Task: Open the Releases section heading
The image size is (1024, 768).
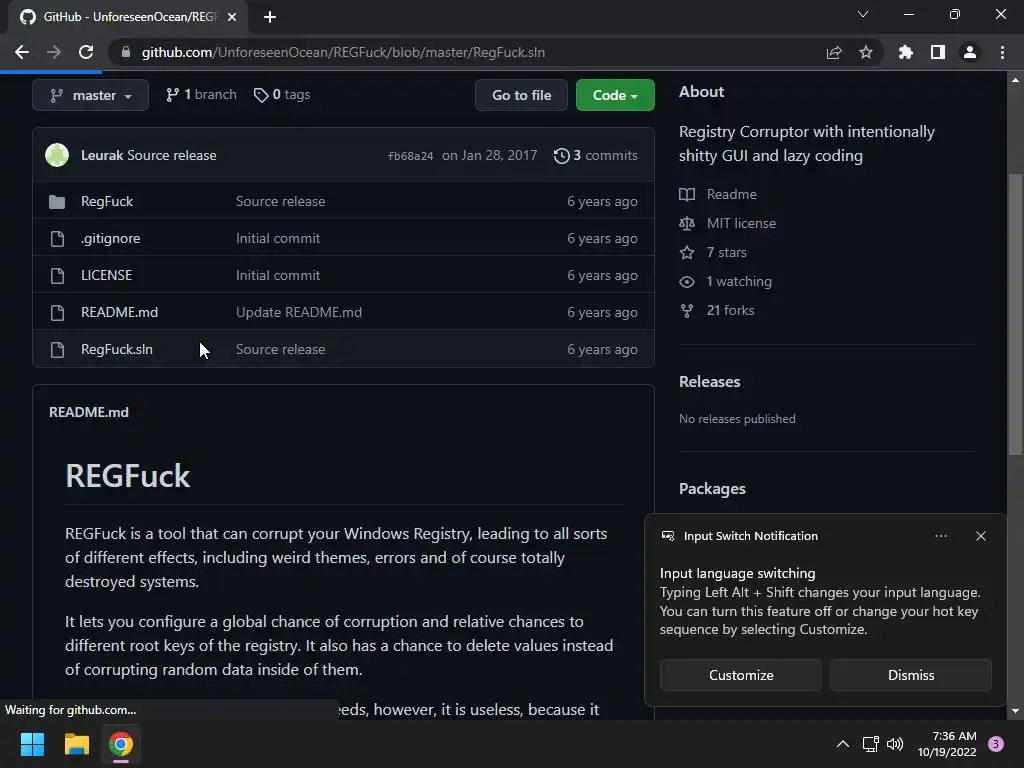Action: 709,381
